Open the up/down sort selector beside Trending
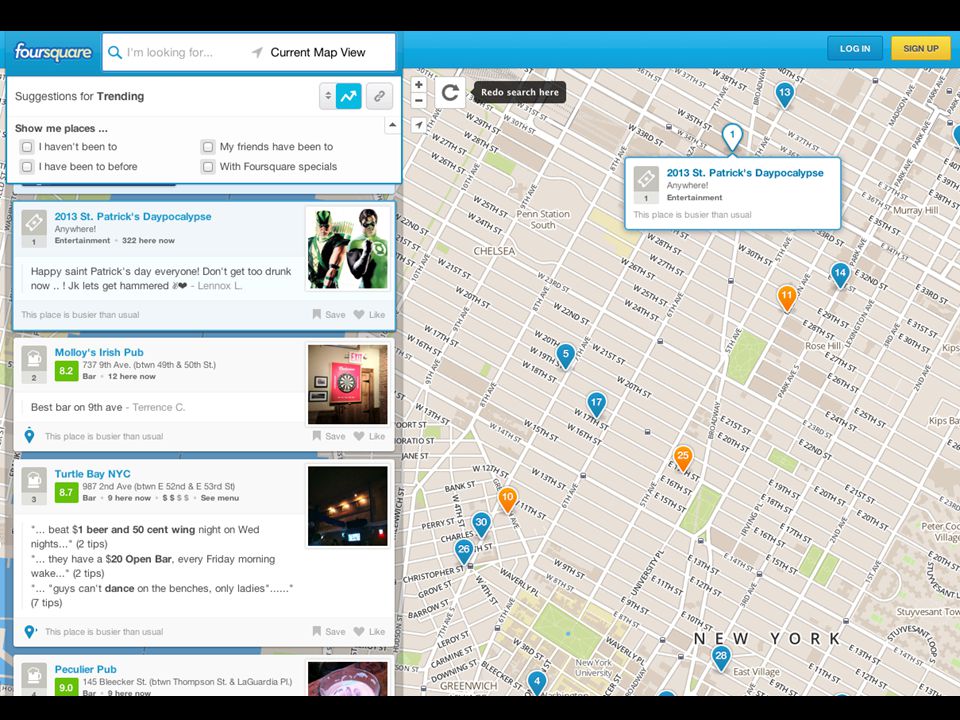The image size is (960, 720). (x=328, y=96)
